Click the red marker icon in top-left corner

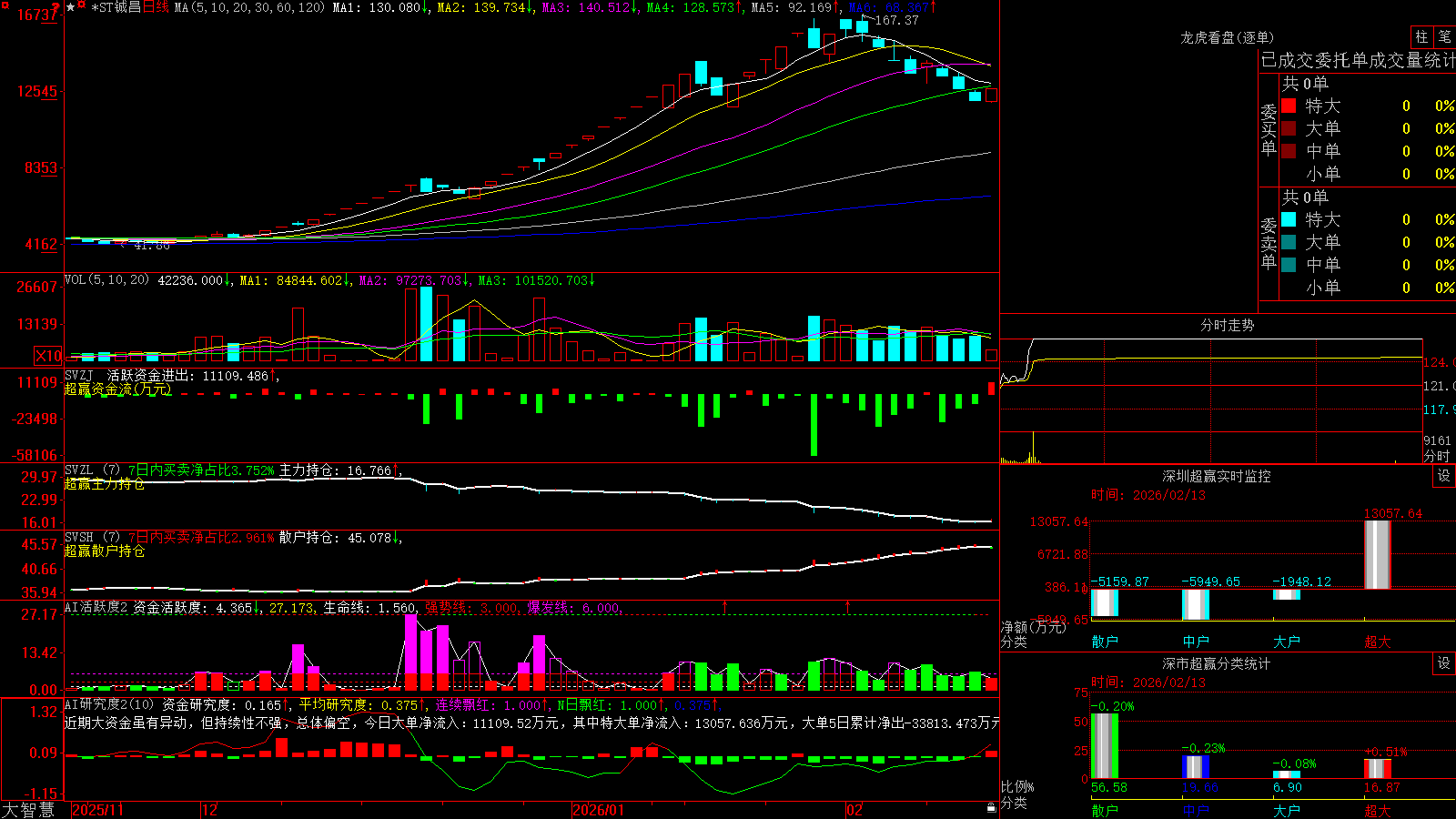coord(5,5)
